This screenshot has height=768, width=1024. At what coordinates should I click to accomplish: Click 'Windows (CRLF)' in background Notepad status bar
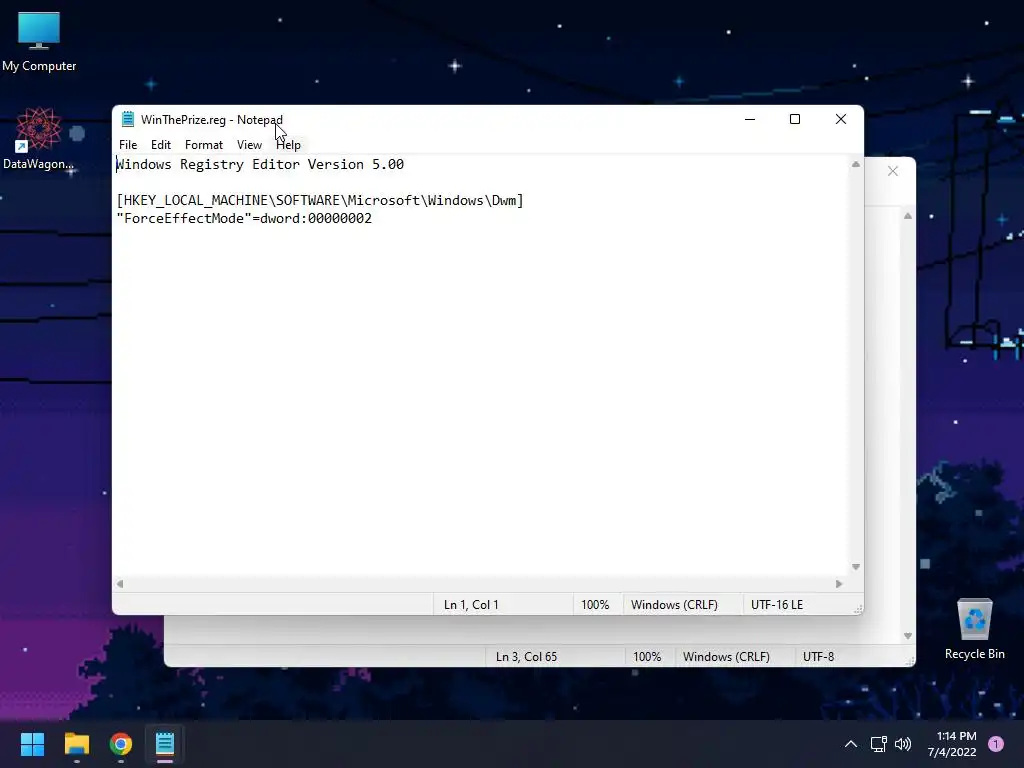pos(726,657)
